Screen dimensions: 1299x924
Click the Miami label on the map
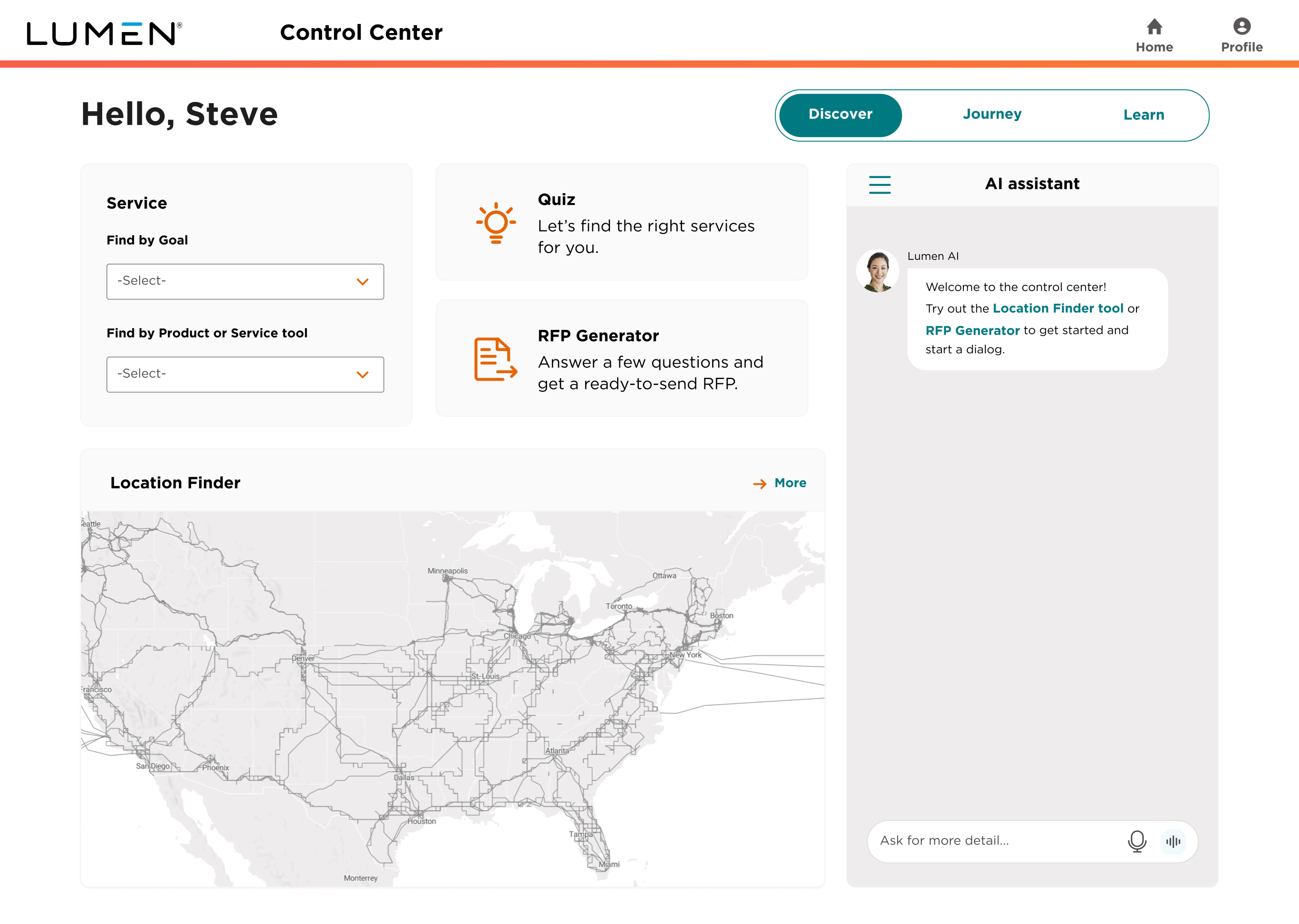click(x=609, y=864)
